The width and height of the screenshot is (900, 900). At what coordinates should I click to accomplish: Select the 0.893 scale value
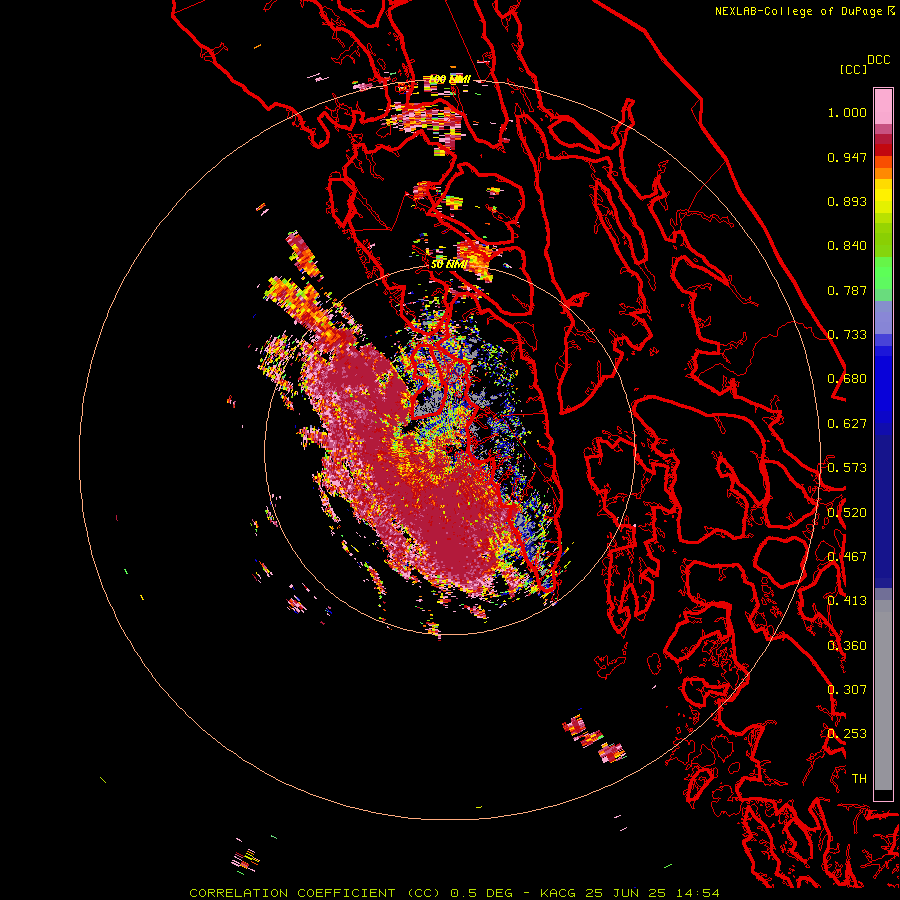click(847, 201)
